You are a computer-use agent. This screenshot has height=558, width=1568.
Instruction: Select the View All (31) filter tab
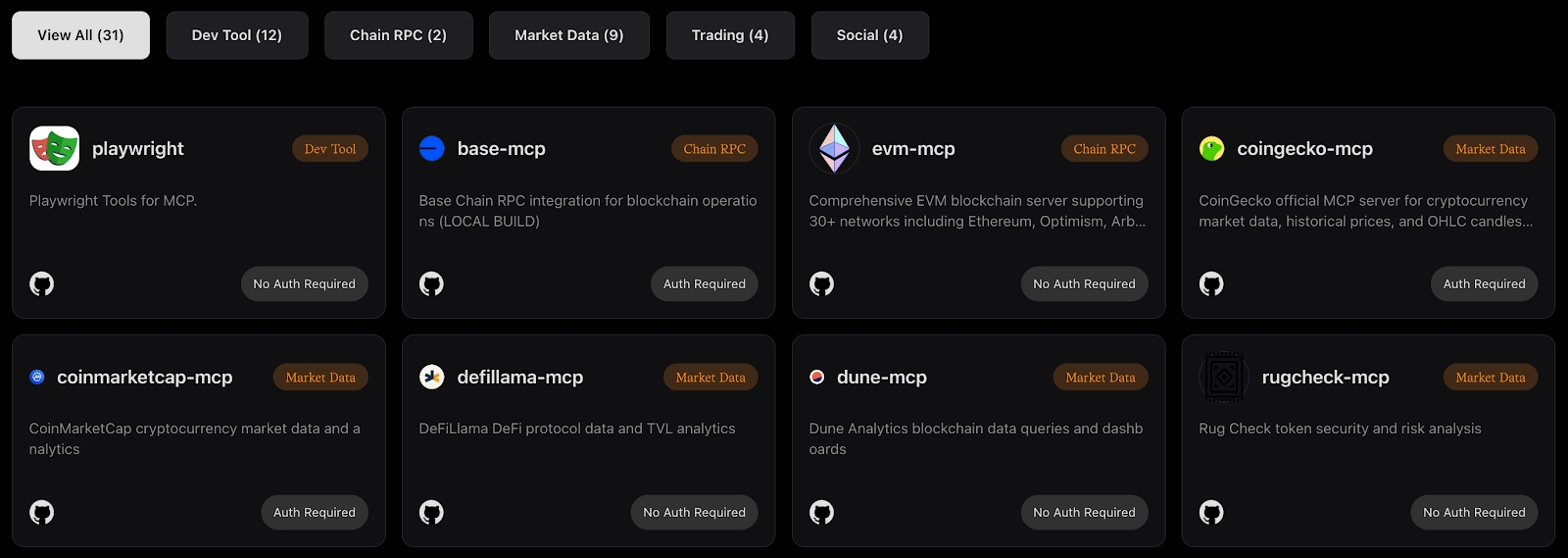click(x=80, y=35)
